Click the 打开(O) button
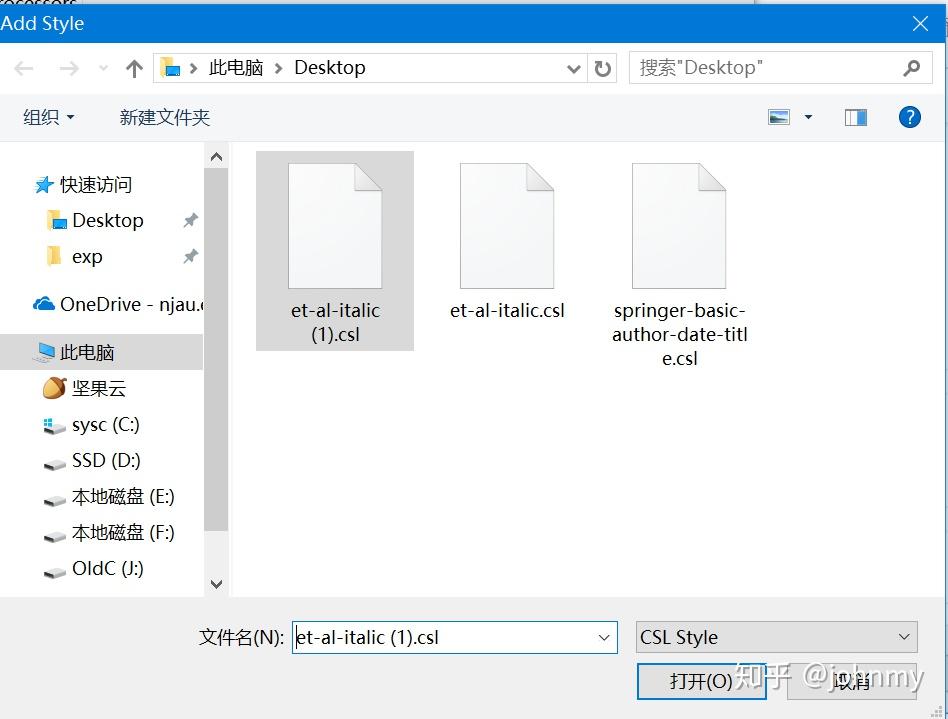The image size is (948, 719). pyautogui.click(x=701, y=681)
